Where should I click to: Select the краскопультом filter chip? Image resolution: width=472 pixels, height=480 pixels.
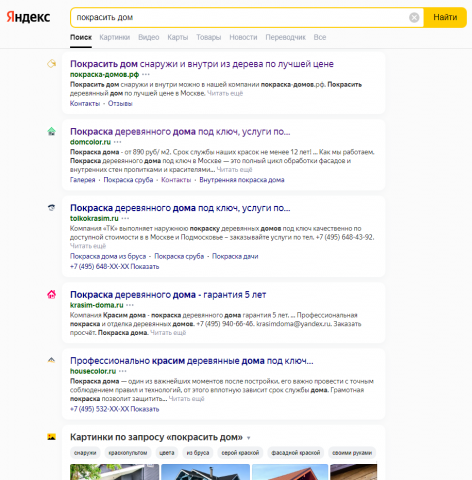pyautogui.click(x=128, y=453)
